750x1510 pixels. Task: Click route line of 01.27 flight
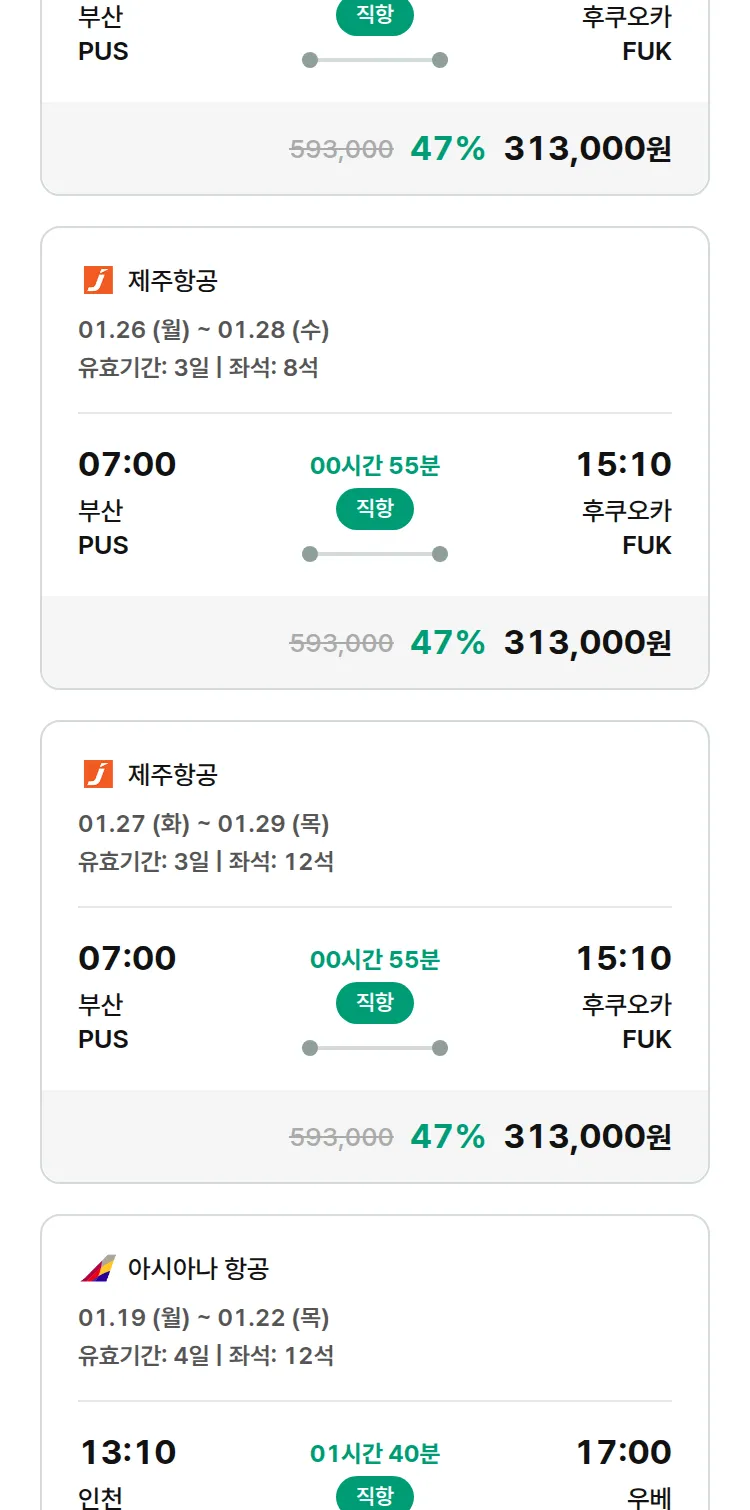375,1048
